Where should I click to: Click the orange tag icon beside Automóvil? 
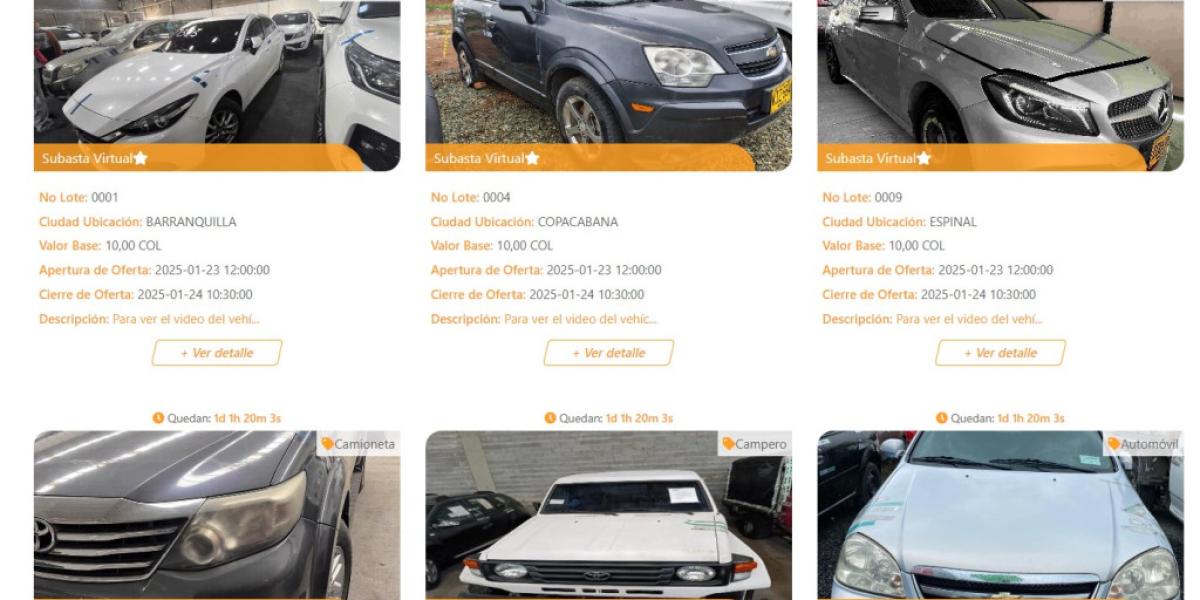(1114, 444)
